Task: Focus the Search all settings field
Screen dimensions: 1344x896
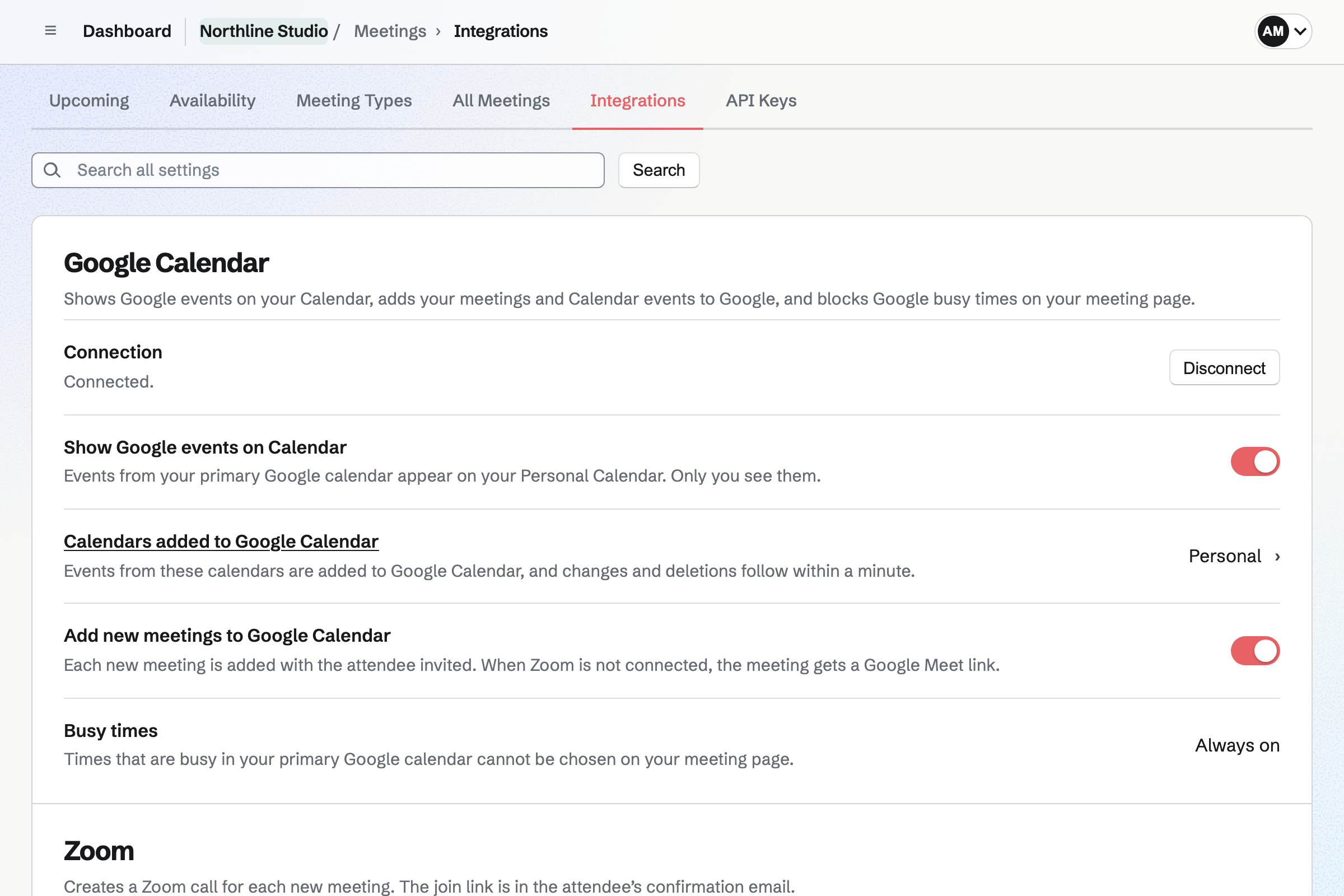Action: tap(318, 170)
